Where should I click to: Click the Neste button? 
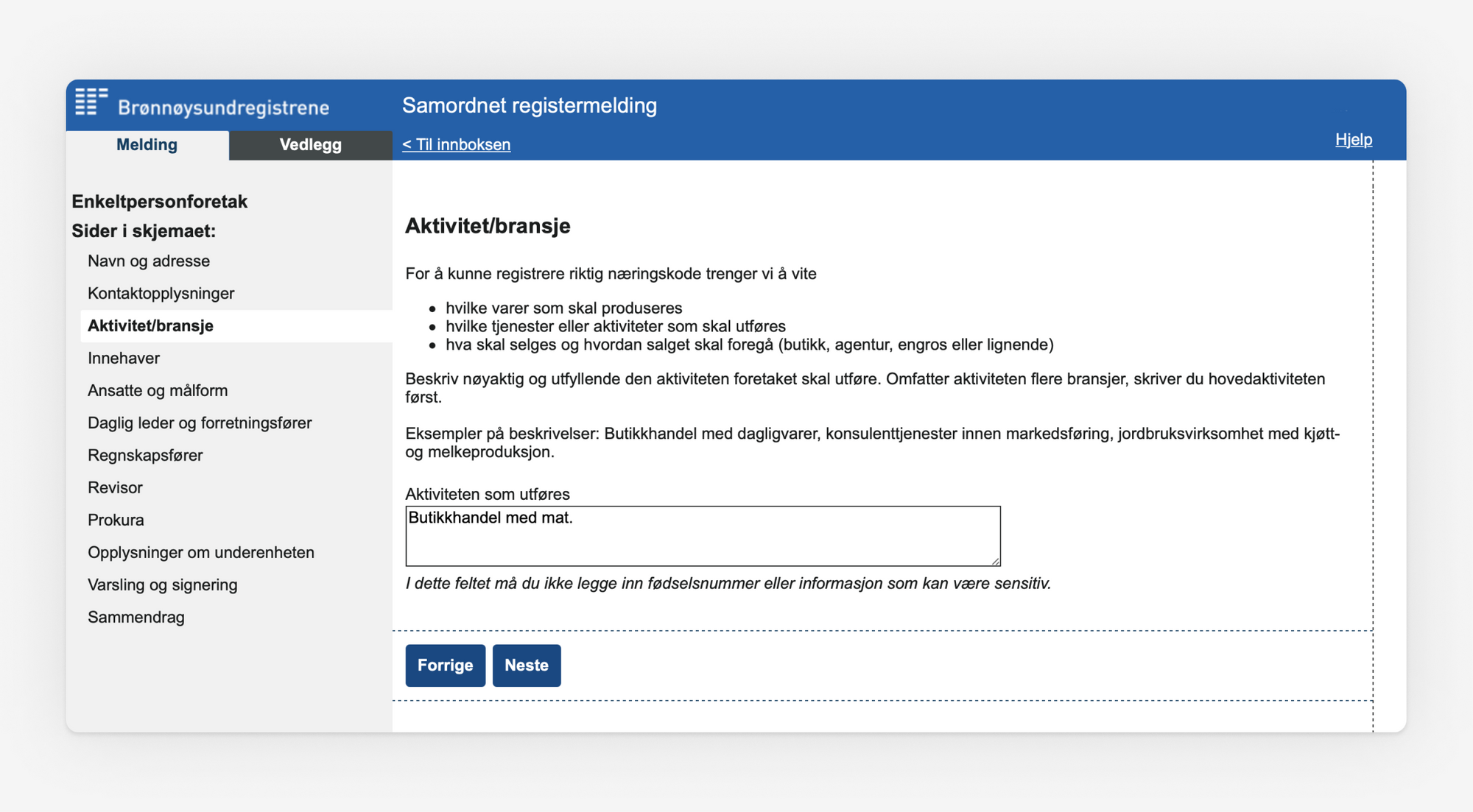[527, 665]
